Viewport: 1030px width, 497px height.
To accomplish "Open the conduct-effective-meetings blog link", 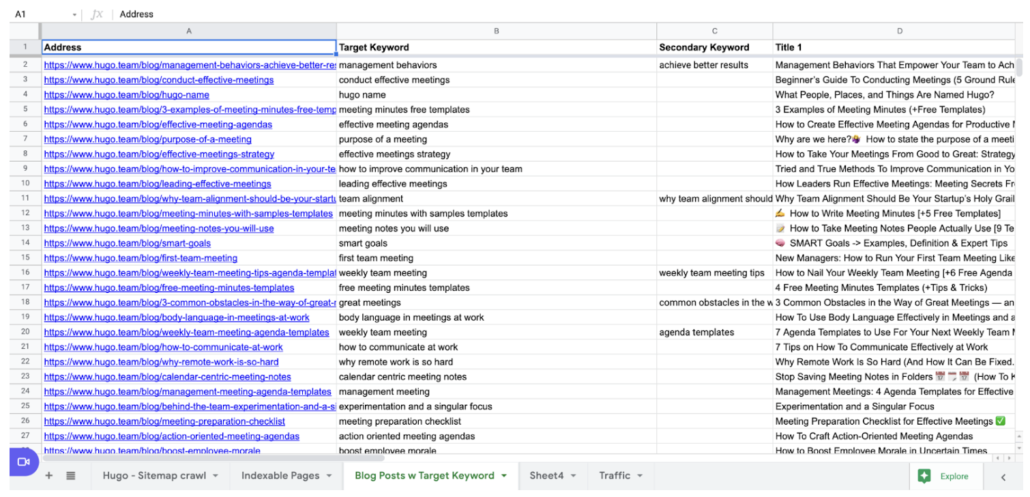I will pos(159,80).
